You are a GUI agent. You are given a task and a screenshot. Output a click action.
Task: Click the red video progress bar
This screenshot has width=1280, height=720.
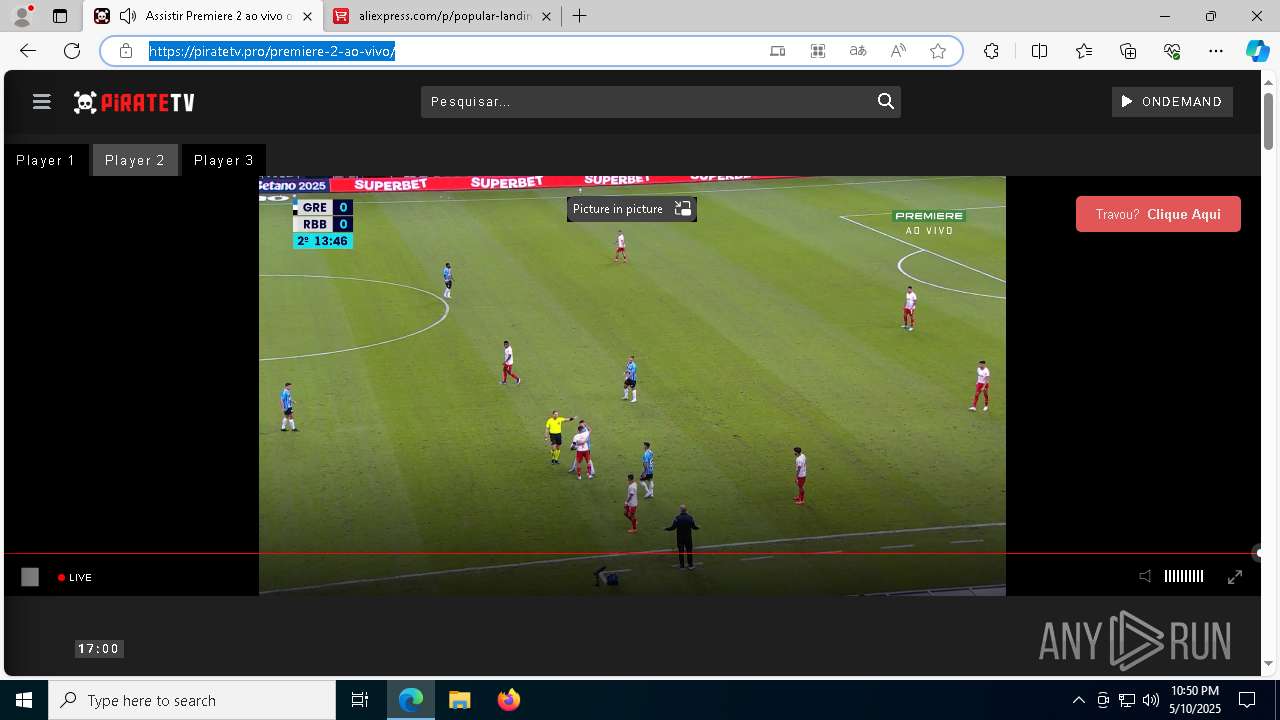pos(632,553)
